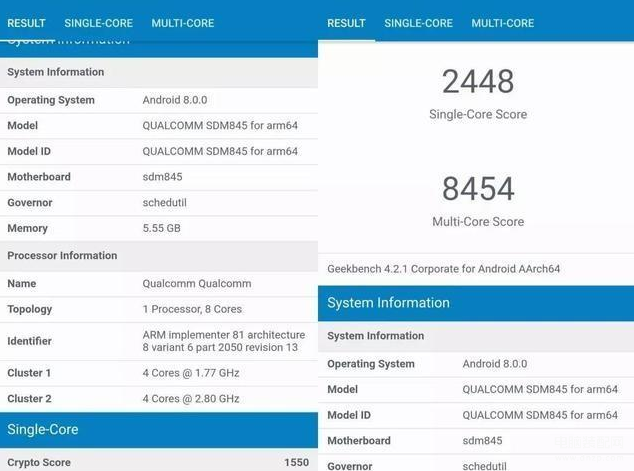This screenshot has height=471, width=634.
Task: Click right screen Model value 'QUALCOMM SDM845 for arm64'
Action: 540,389
